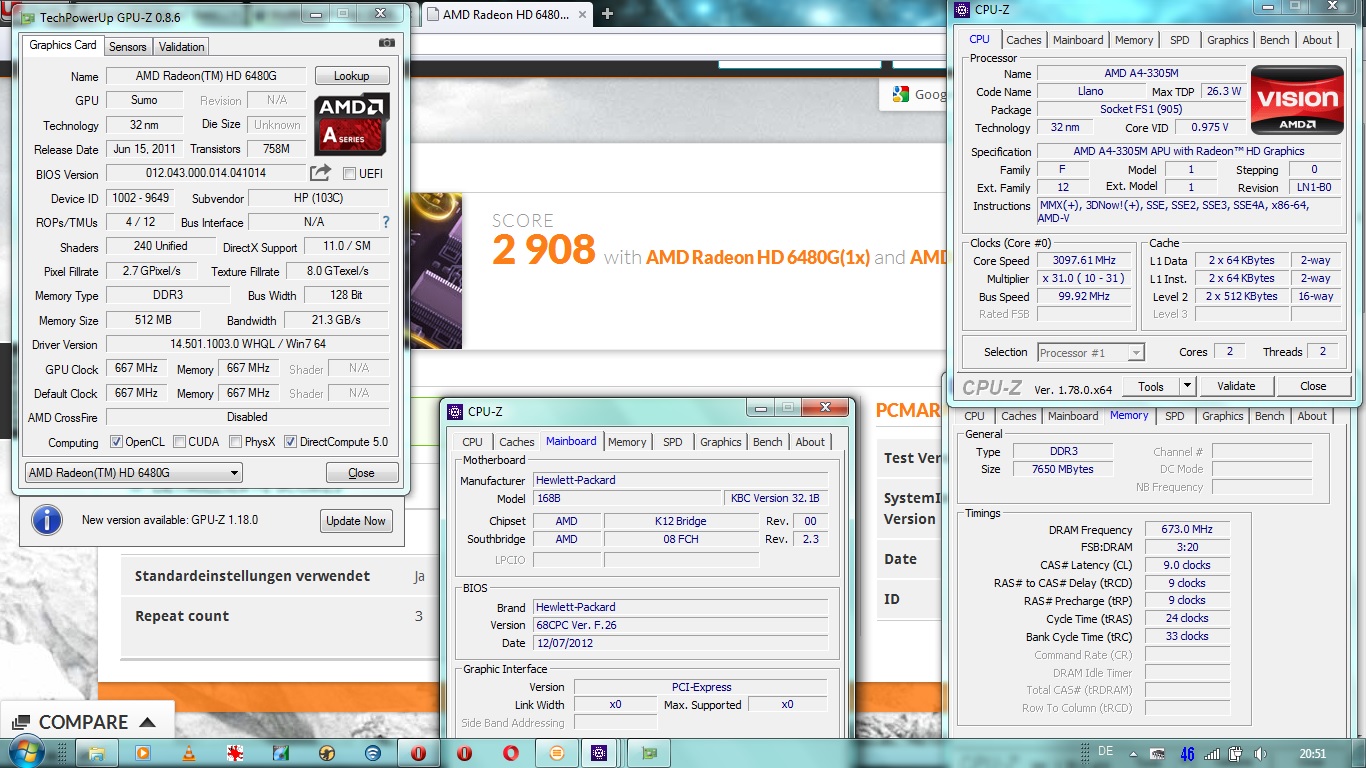Image resolution: width=1366 pixels, height=768 pixels.
Task: Click the BIOS Version field 012.043.000.014.041014
Action: [206, 174]
